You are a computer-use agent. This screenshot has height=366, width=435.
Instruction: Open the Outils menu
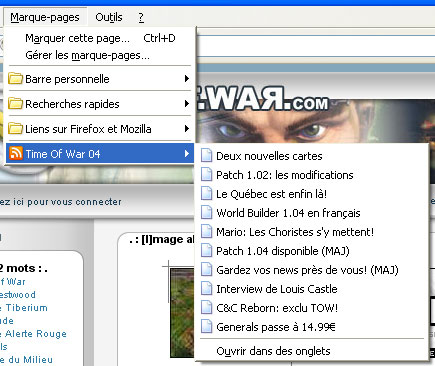109,17
